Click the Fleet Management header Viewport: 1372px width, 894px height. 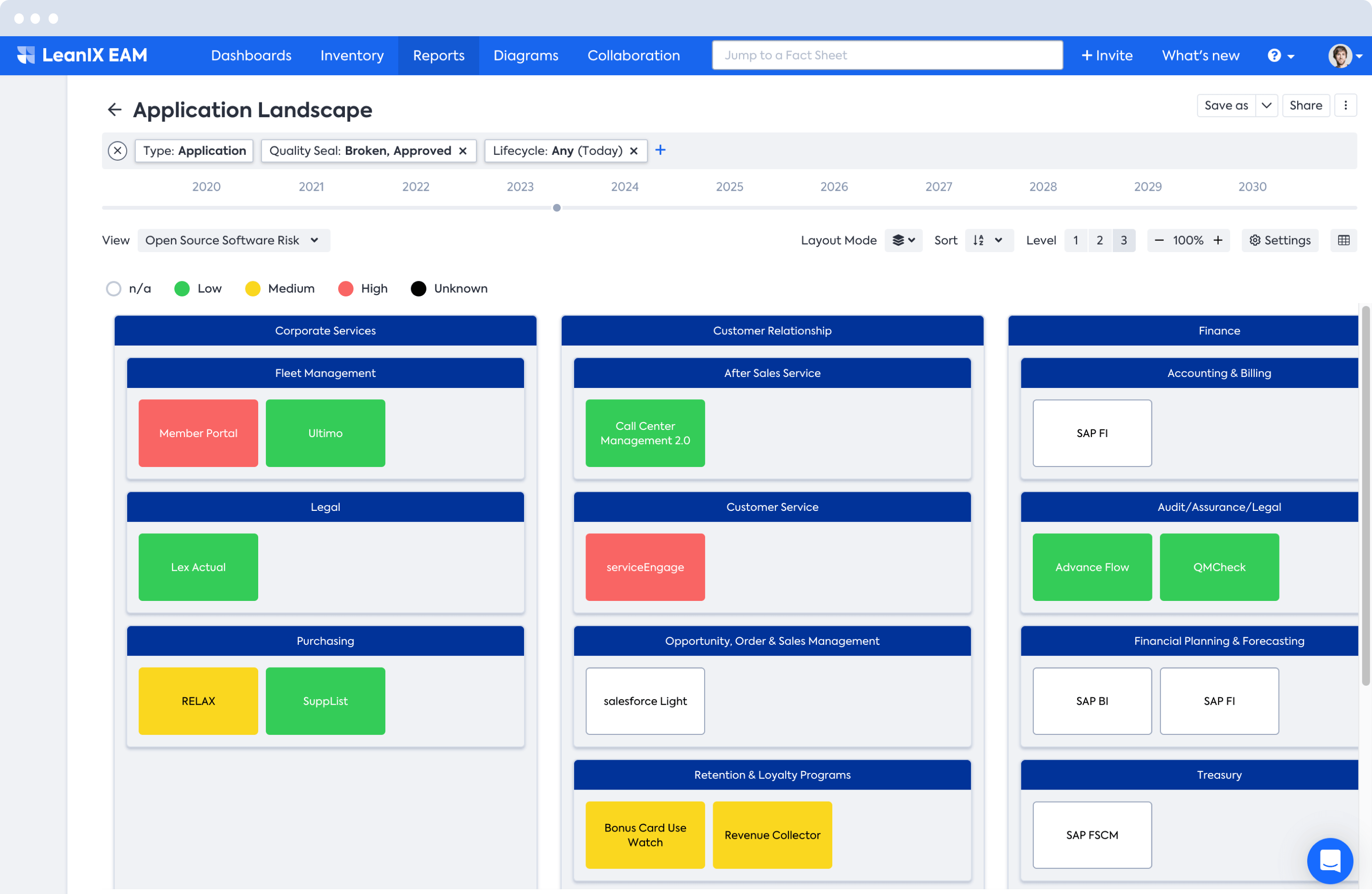[325, 373]
